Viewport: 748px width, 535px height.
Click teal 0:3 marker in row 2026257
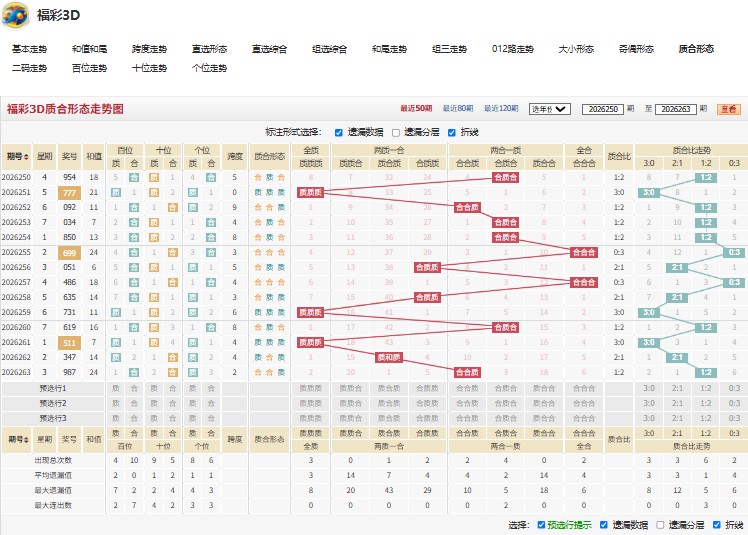point(734,283)
